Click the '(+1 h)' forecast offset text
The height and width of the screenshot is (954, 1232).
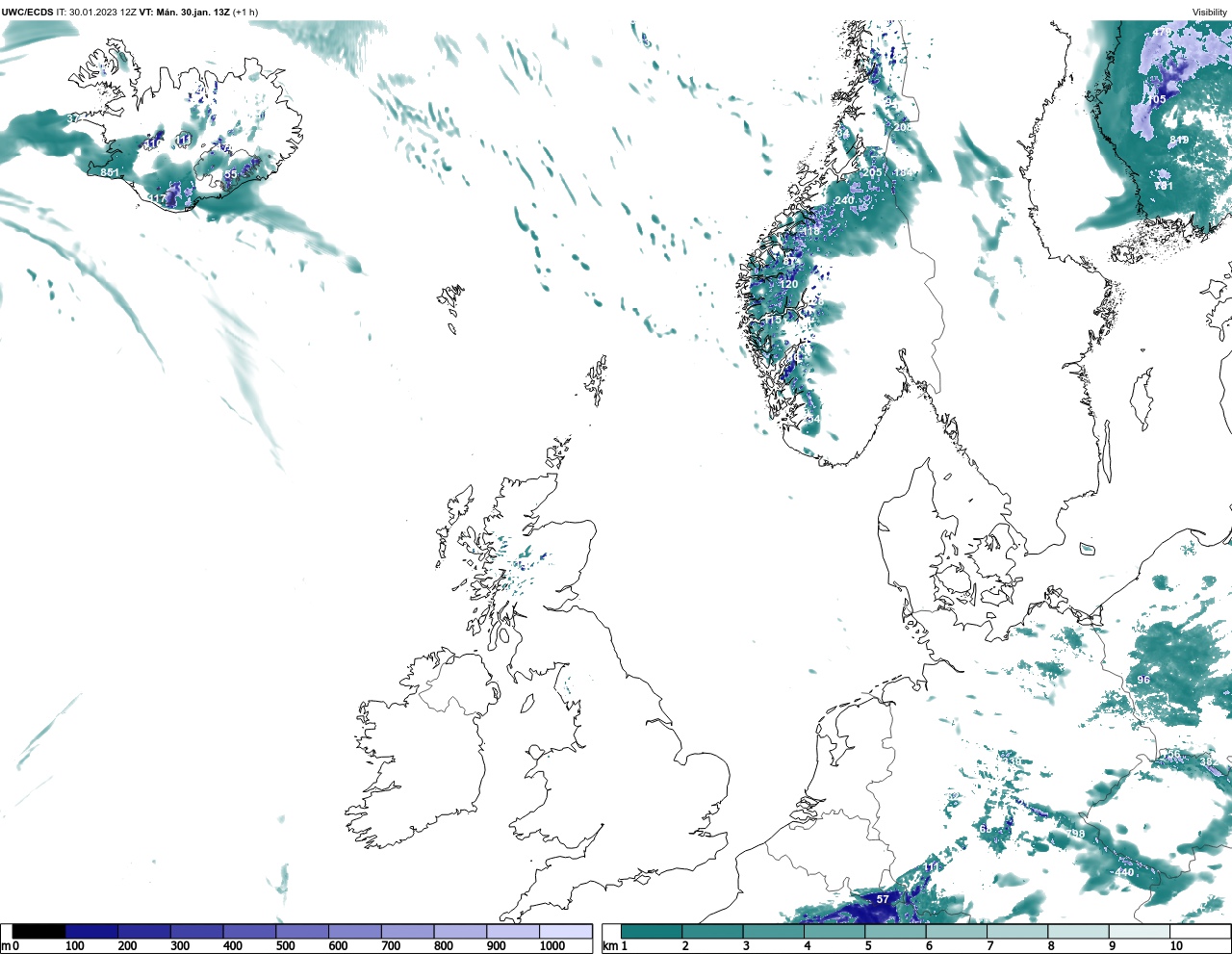(245, 12)
